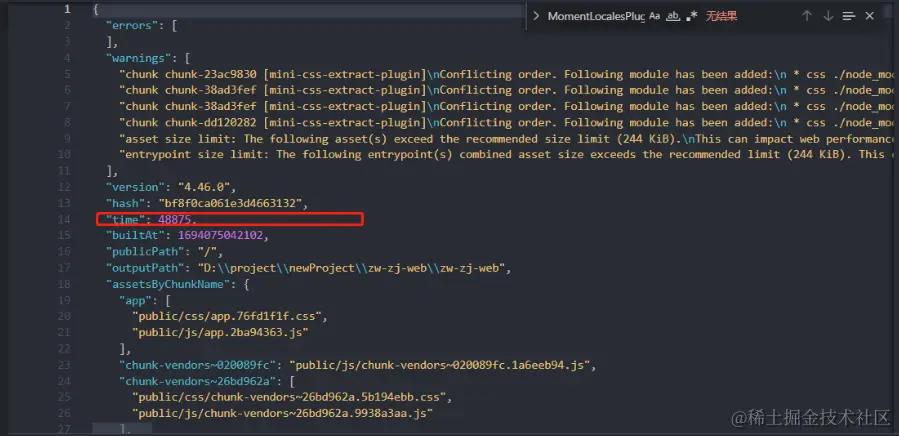Click the "entrypoint size limit" warning line

pyautogui.click(x=506, y=155)
